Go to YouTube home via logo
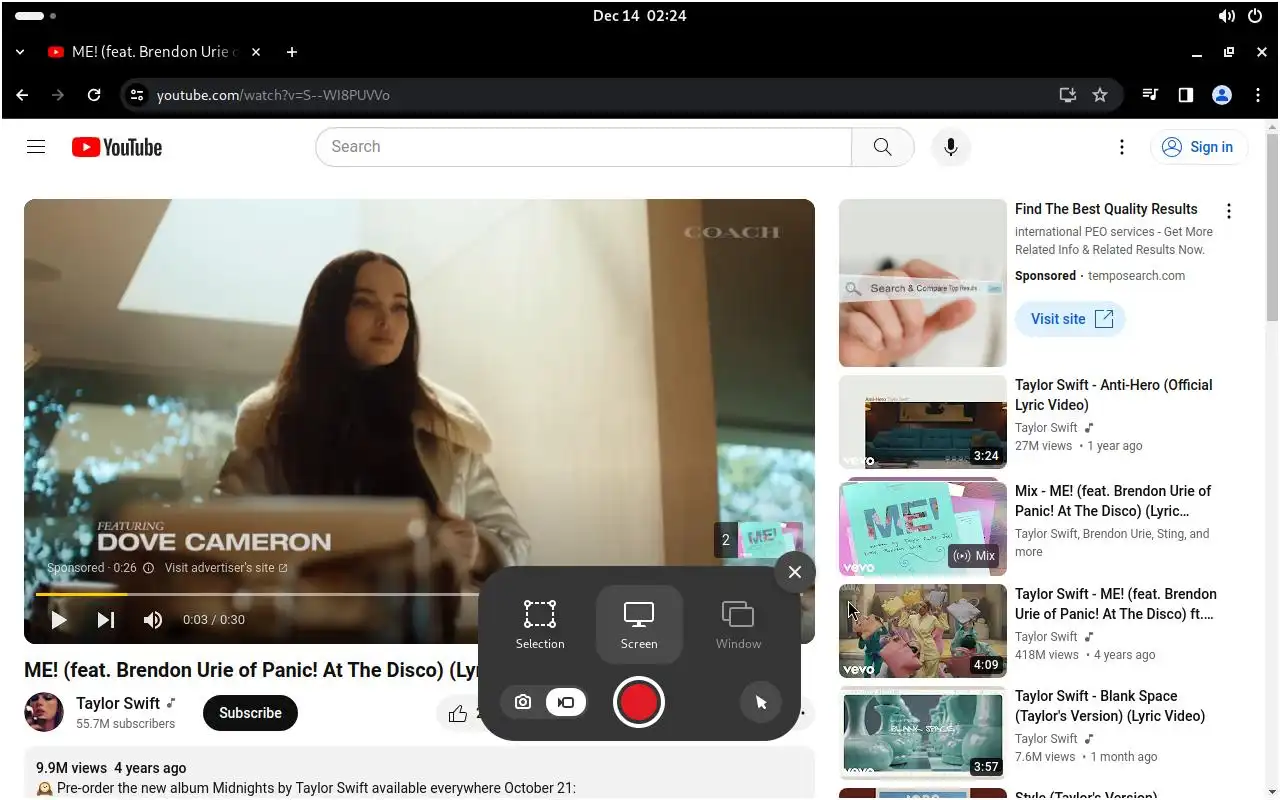This screenshot has height=800, width=1280. (117, 147)
